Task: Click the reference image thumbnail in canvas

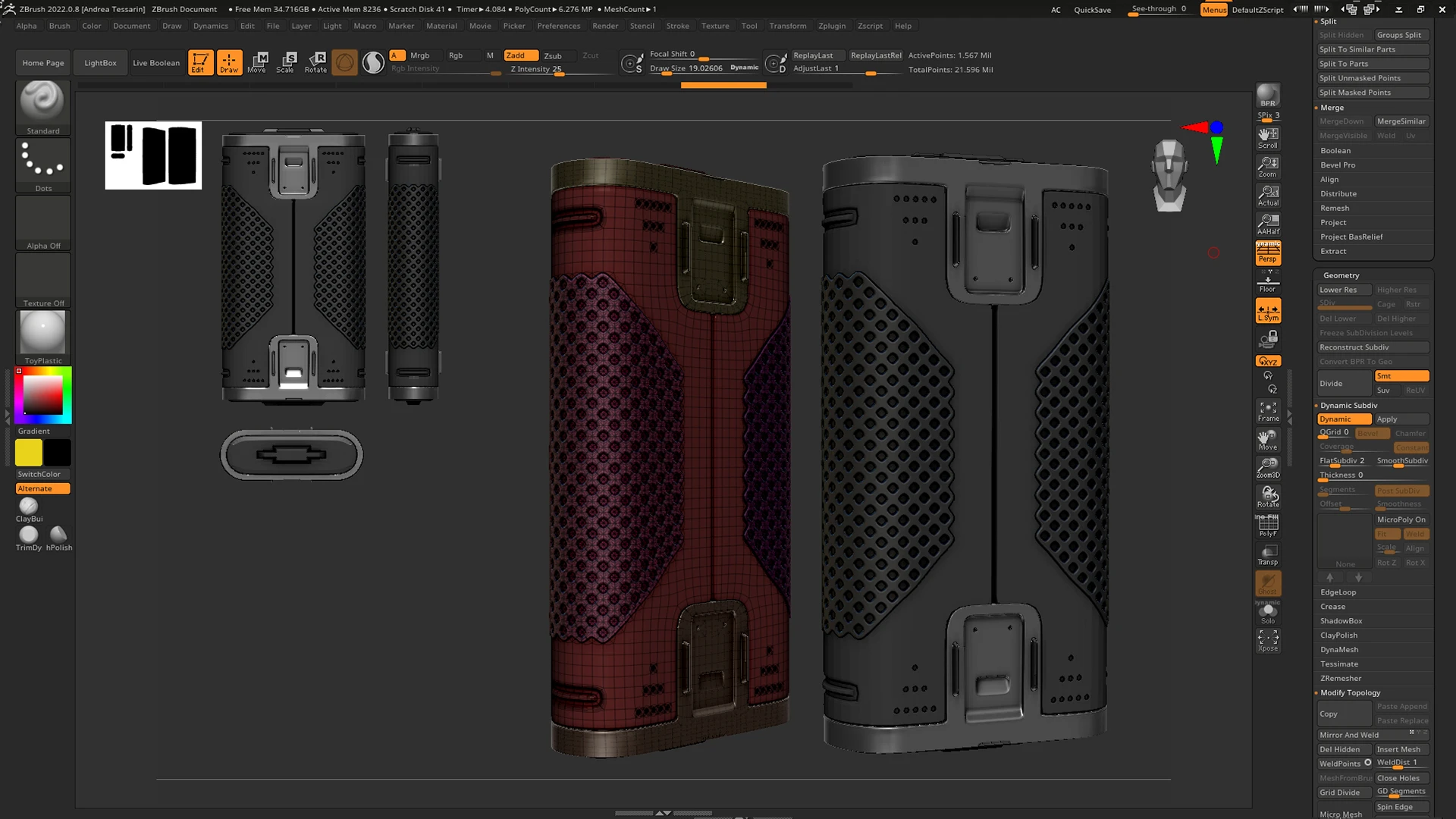Action: pos(153,155)
